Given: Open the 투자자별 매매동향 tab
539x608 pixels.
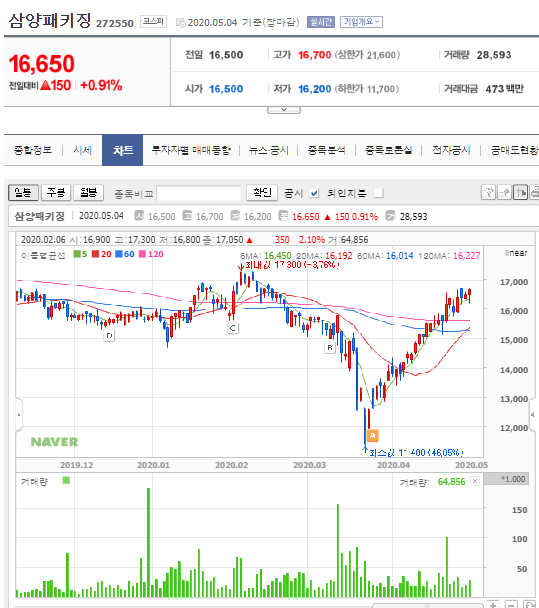Looking at the screenshot, I should point(191,150).
